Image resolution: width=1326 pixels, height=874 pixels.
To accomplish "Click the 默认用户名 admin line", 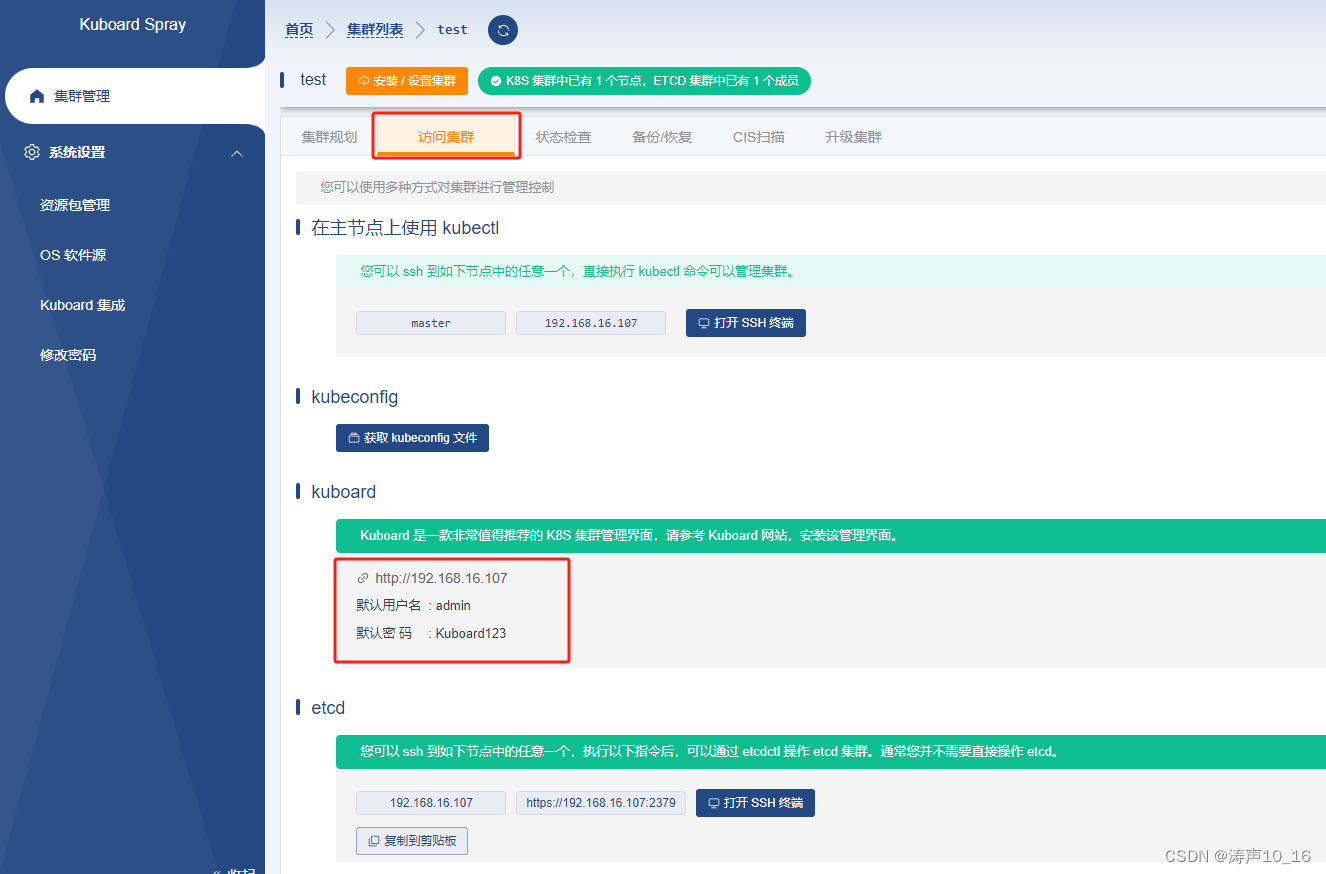I will (x=413, y=605).
